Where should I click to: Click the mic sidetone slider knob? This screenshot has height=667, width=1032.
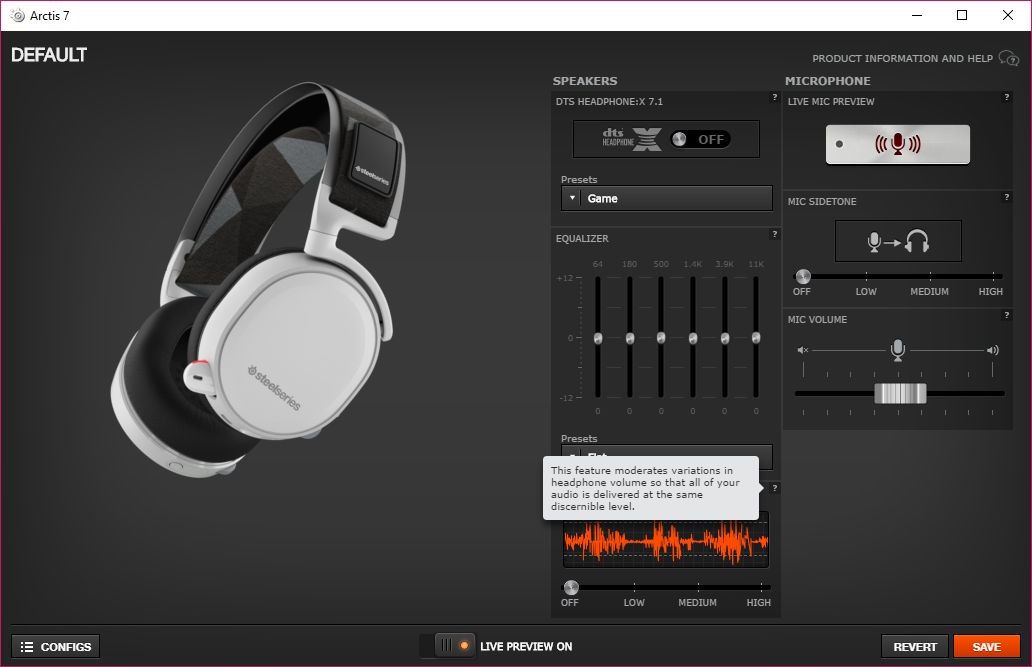point(802,276)
